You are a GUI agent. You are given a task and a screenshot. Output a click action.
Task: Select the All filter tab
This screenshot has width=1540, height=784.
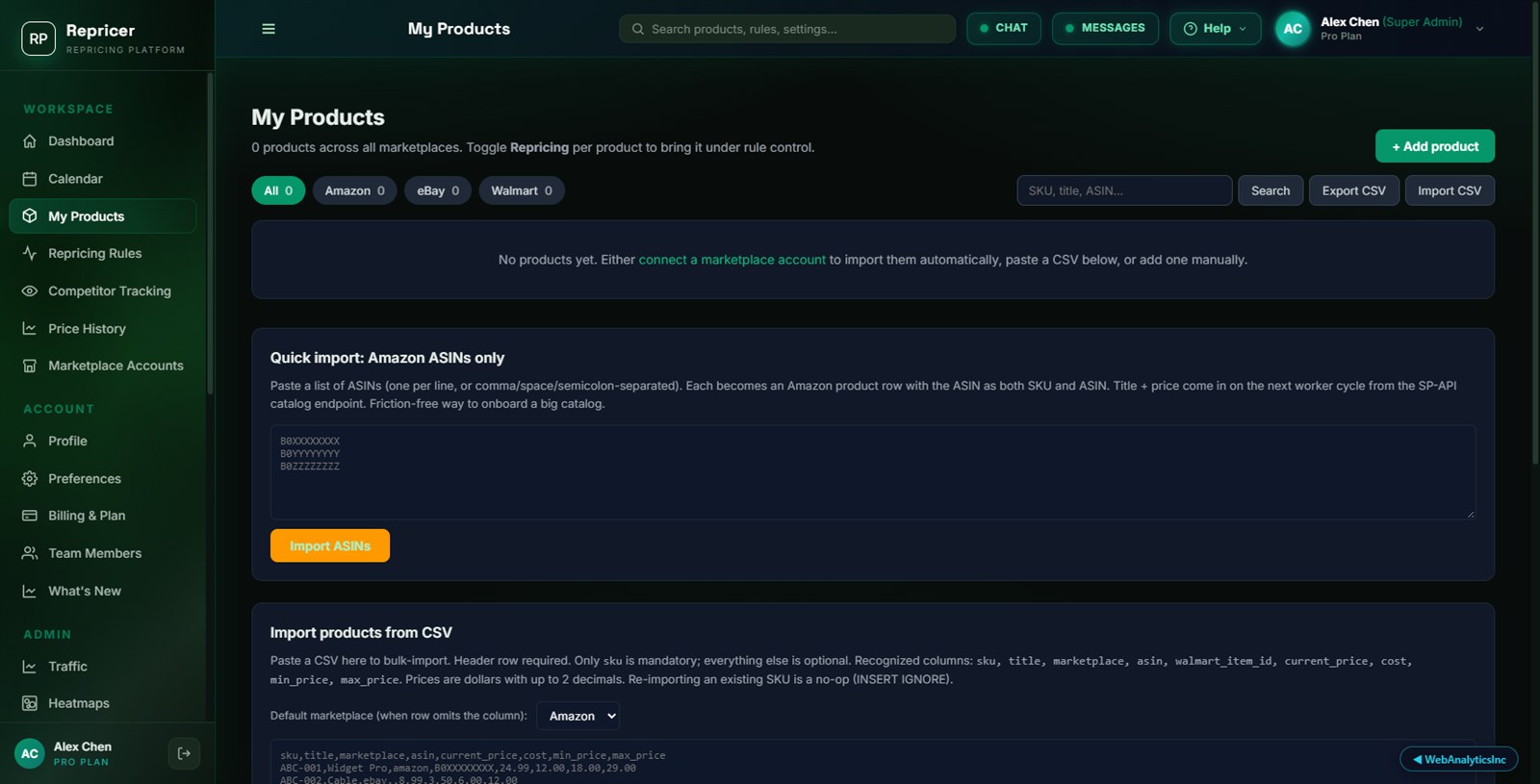(278, 190)
